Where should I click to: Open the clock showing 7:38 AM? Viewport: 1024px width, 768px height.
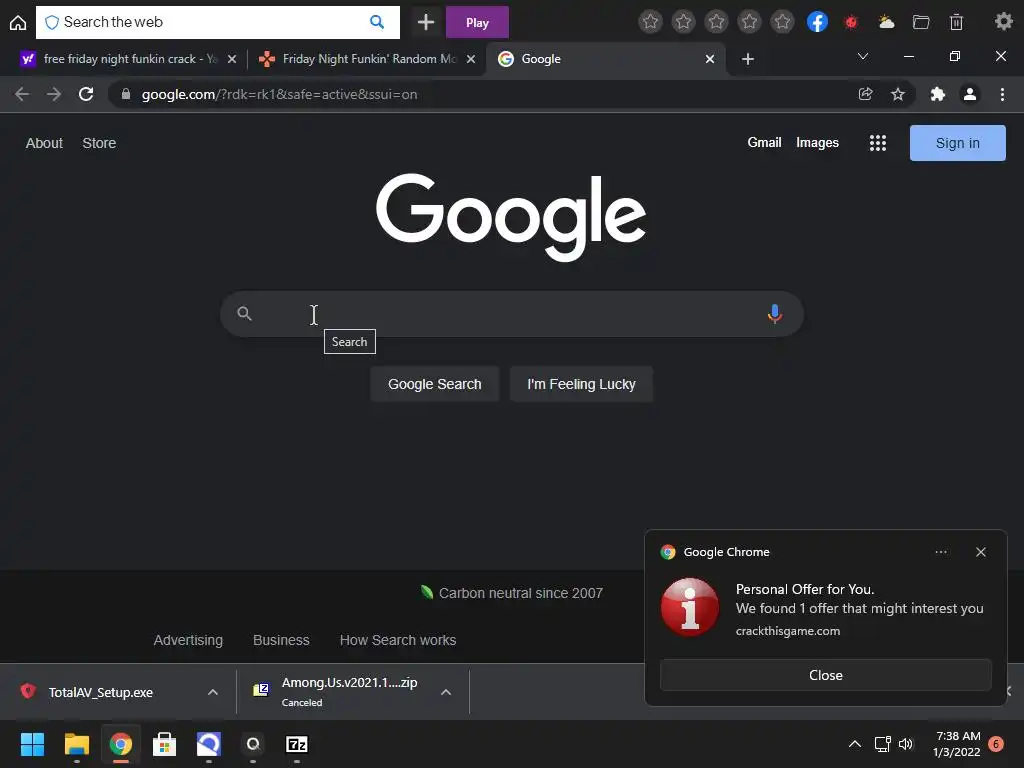[957, 744]
